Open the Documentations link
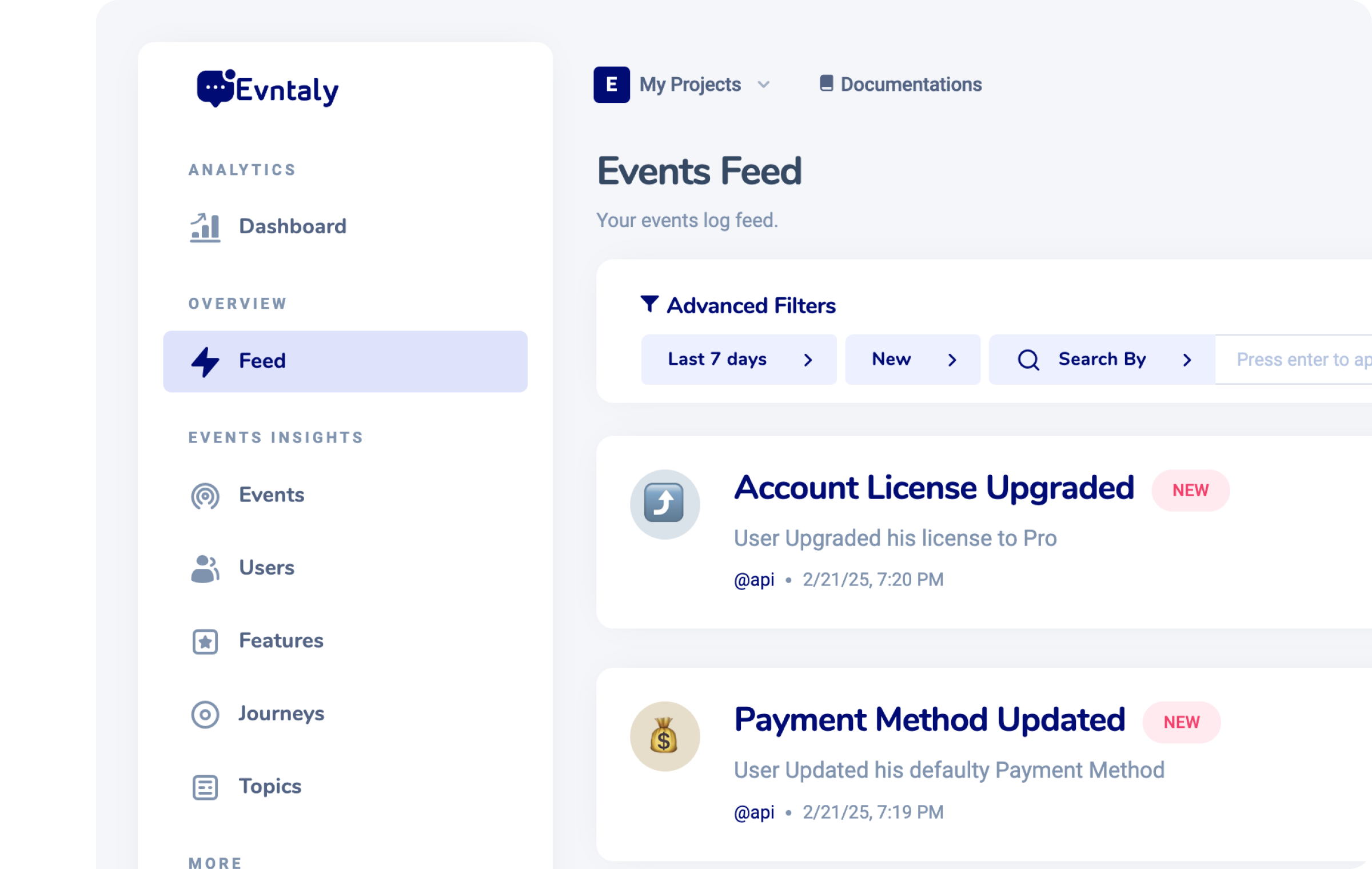Image resolution: width=1372 pixels, height=869 pixels. tap(900, 84)
